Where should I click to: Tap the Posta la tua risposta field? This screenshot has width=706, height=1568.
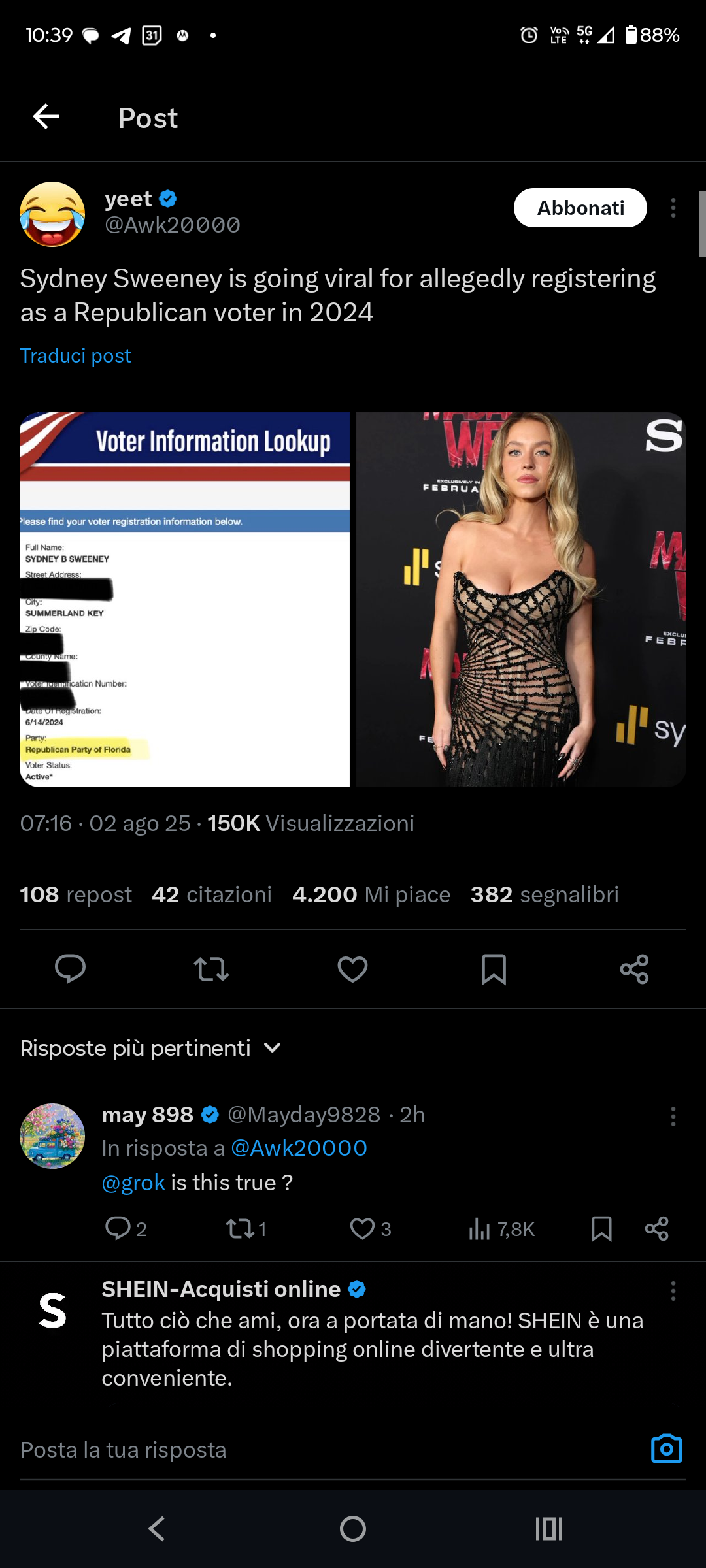327,1449
